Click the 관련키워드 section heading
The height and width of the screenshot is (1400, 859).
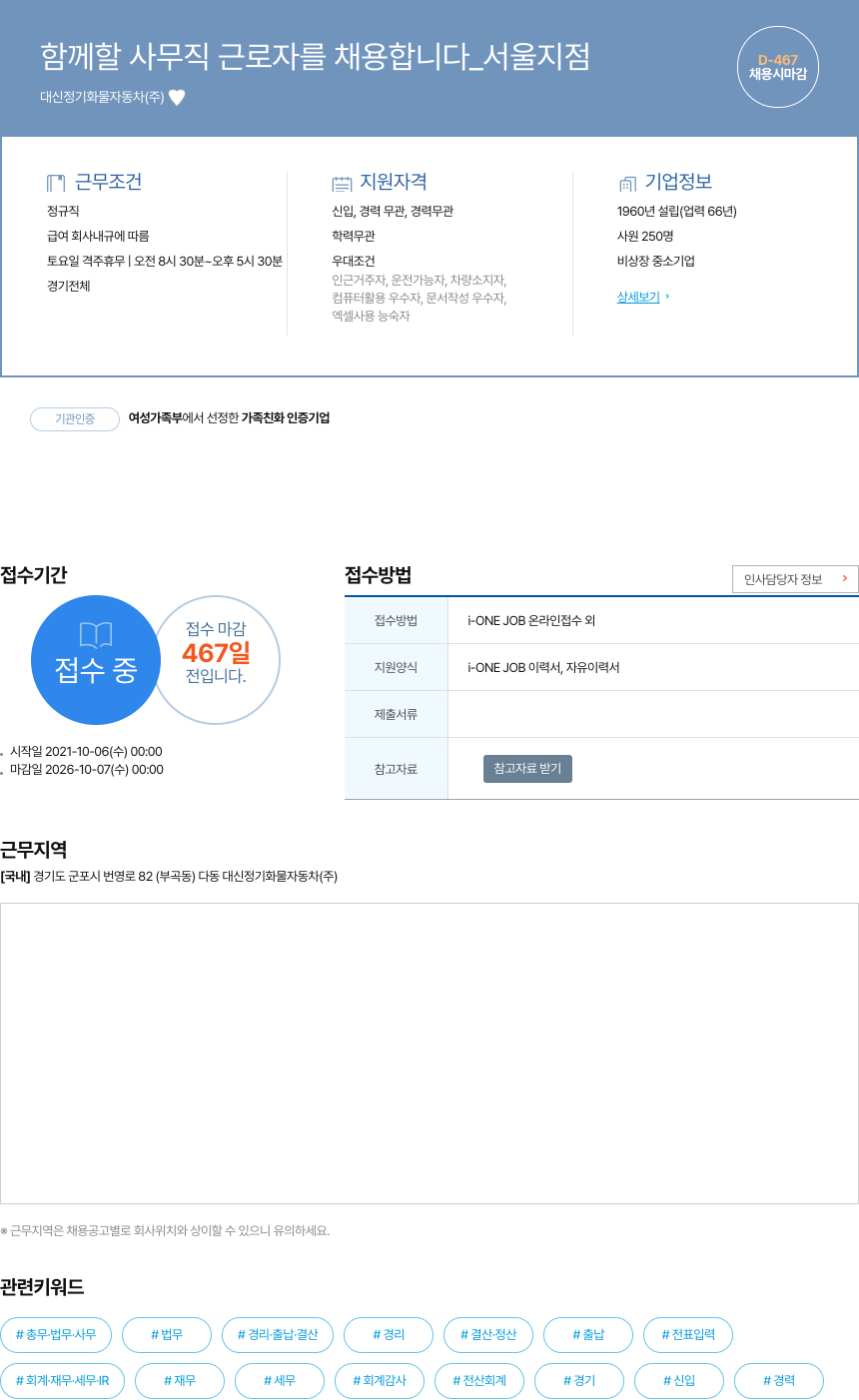(x=42, y=1286)
